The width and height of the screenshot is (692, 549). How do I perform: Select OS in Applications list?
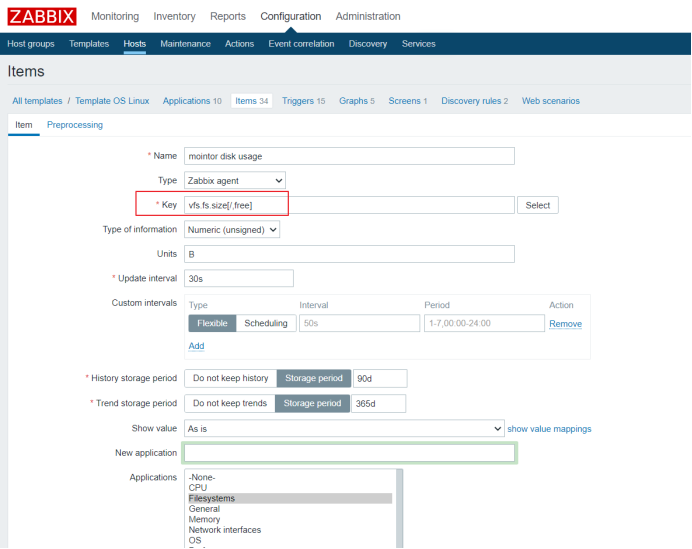tap(290, 541)
